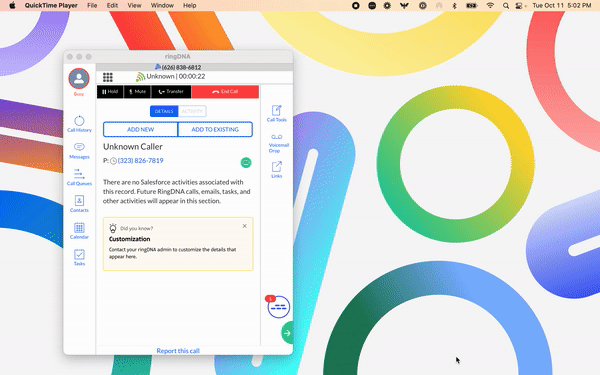Open Contacts in the sidebar
The width and height of the screenshot is (600, 375).
79,204
